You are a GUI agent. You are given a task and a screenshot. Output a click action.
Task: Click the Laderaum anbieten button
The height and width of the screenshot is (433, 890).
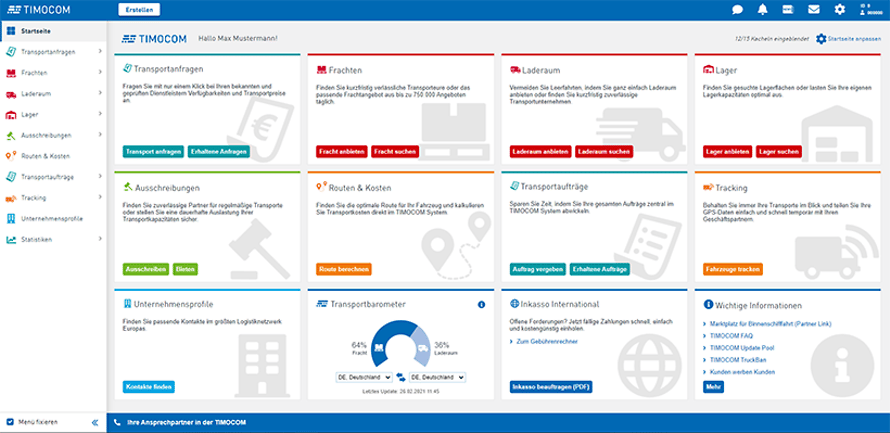coord(540,152)
